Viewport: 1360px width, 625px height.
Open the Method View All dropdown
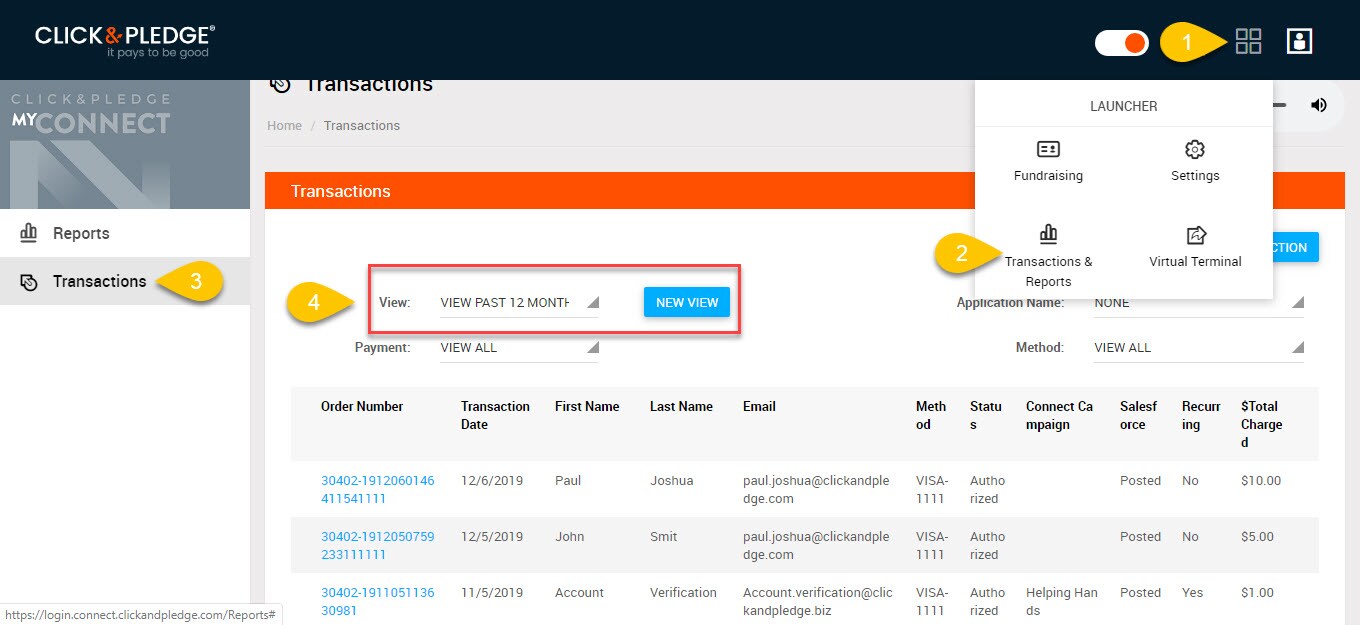point(1198,348)
